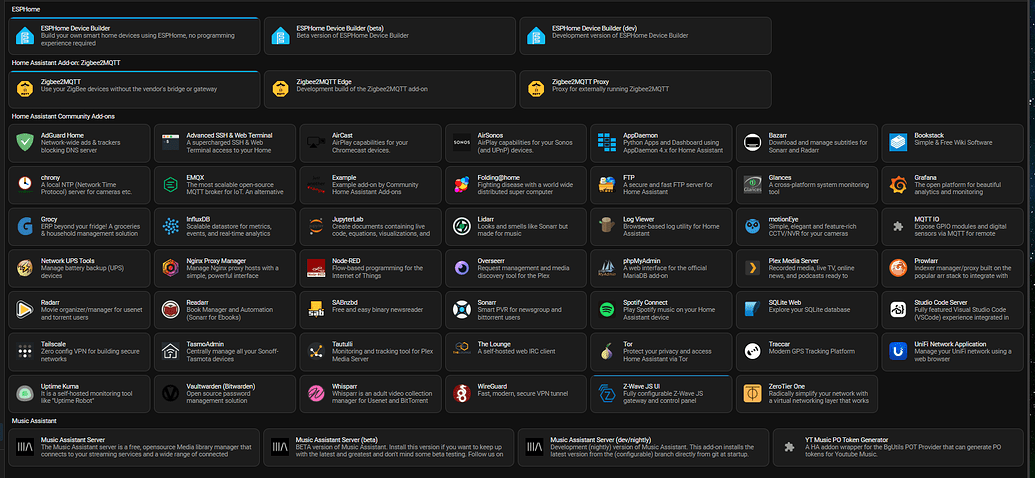Open the ESPHome Device Builder (beta) card
The height and width of the screenshot is (478, 1035).
pos(389,36)
